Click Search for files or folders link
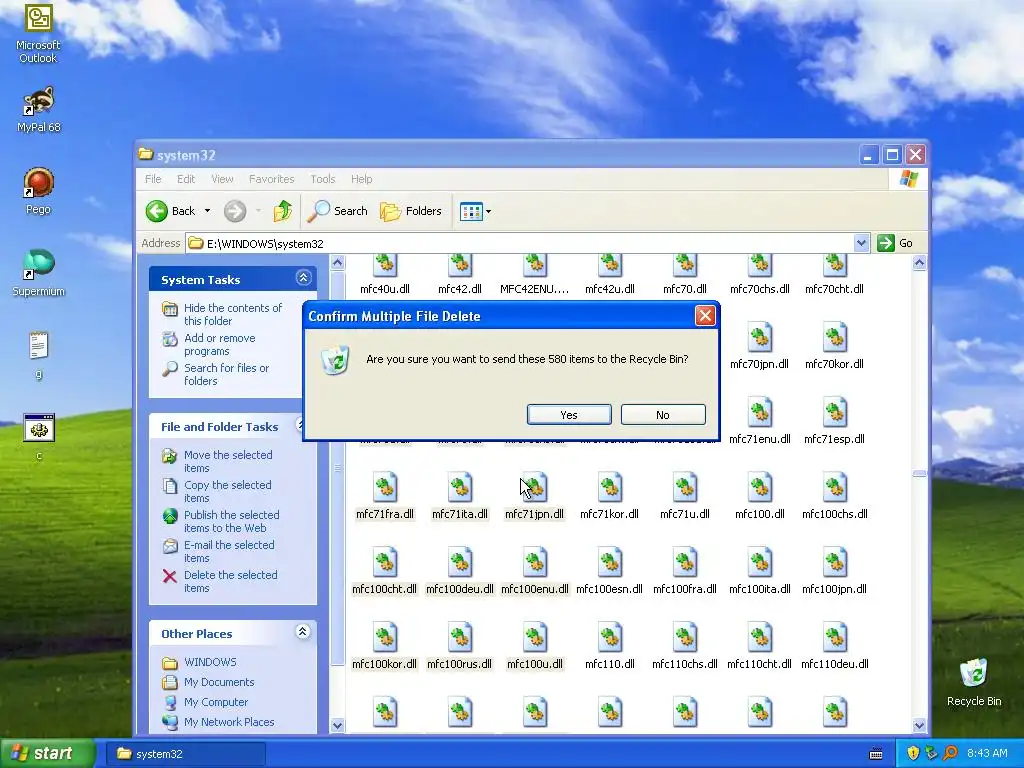Viewport: 1024px width, 768px height. (x=226, y=374)
